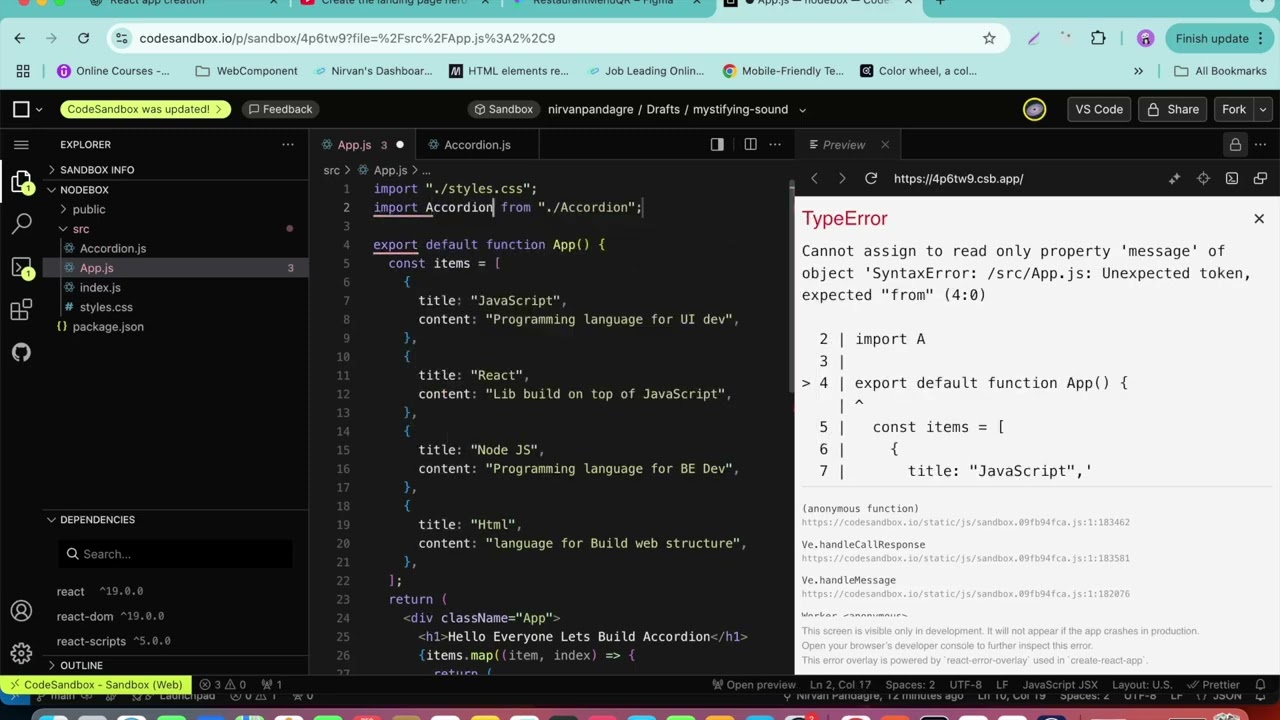This screenshot has width=1280, height=720.
Task: Open package.json in the file tree
Action: (108, 327)
